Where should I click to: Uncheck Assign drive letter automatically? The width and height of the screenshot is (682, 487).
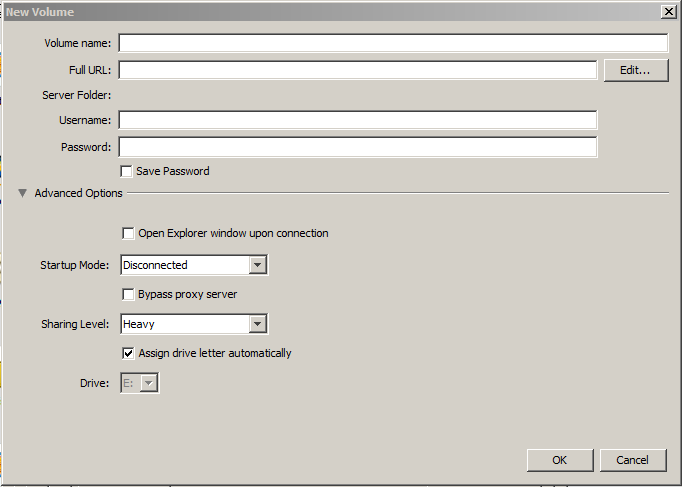[128, 353]
